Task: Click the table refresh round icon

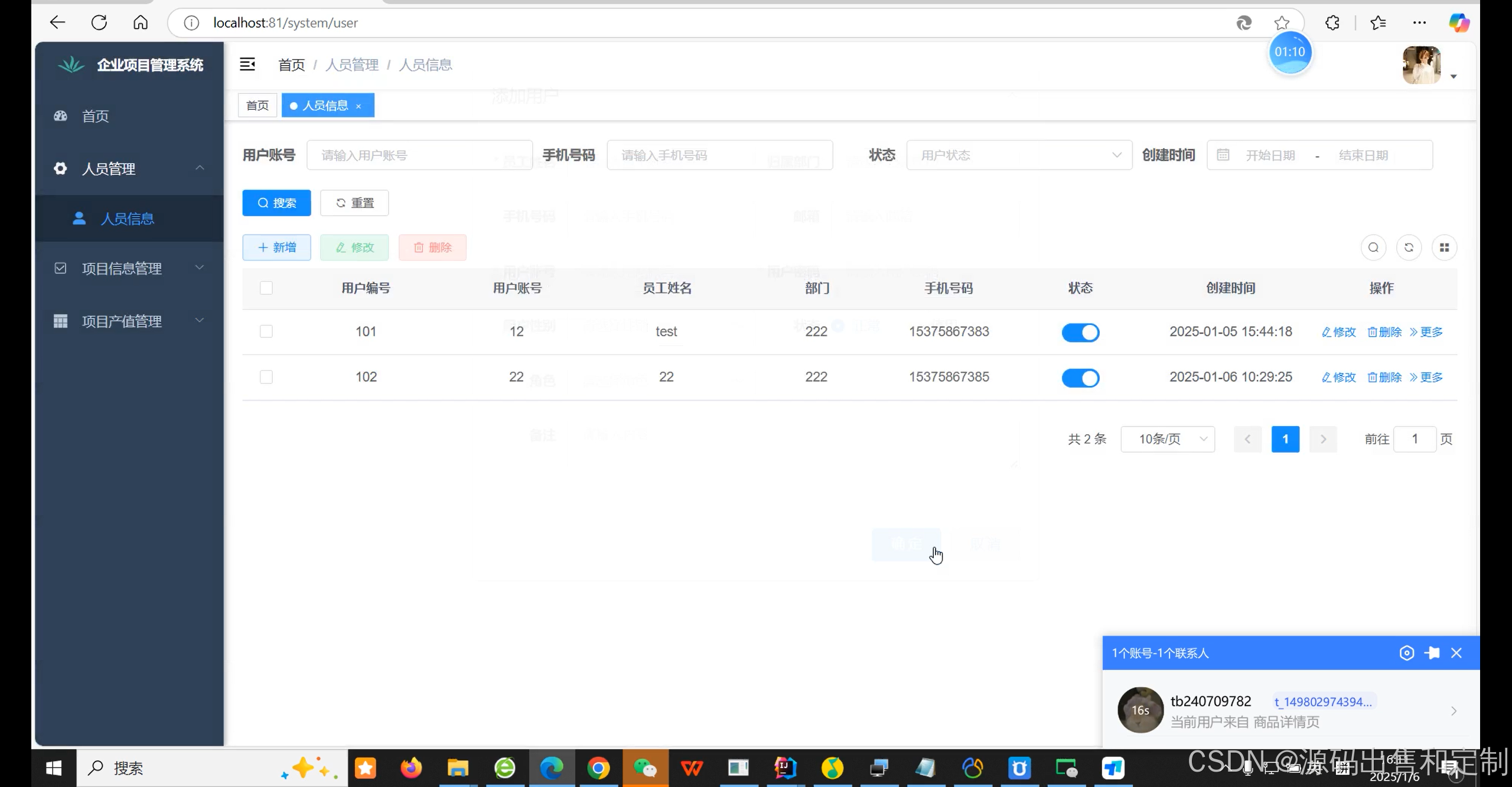Action: (1409, 248)
